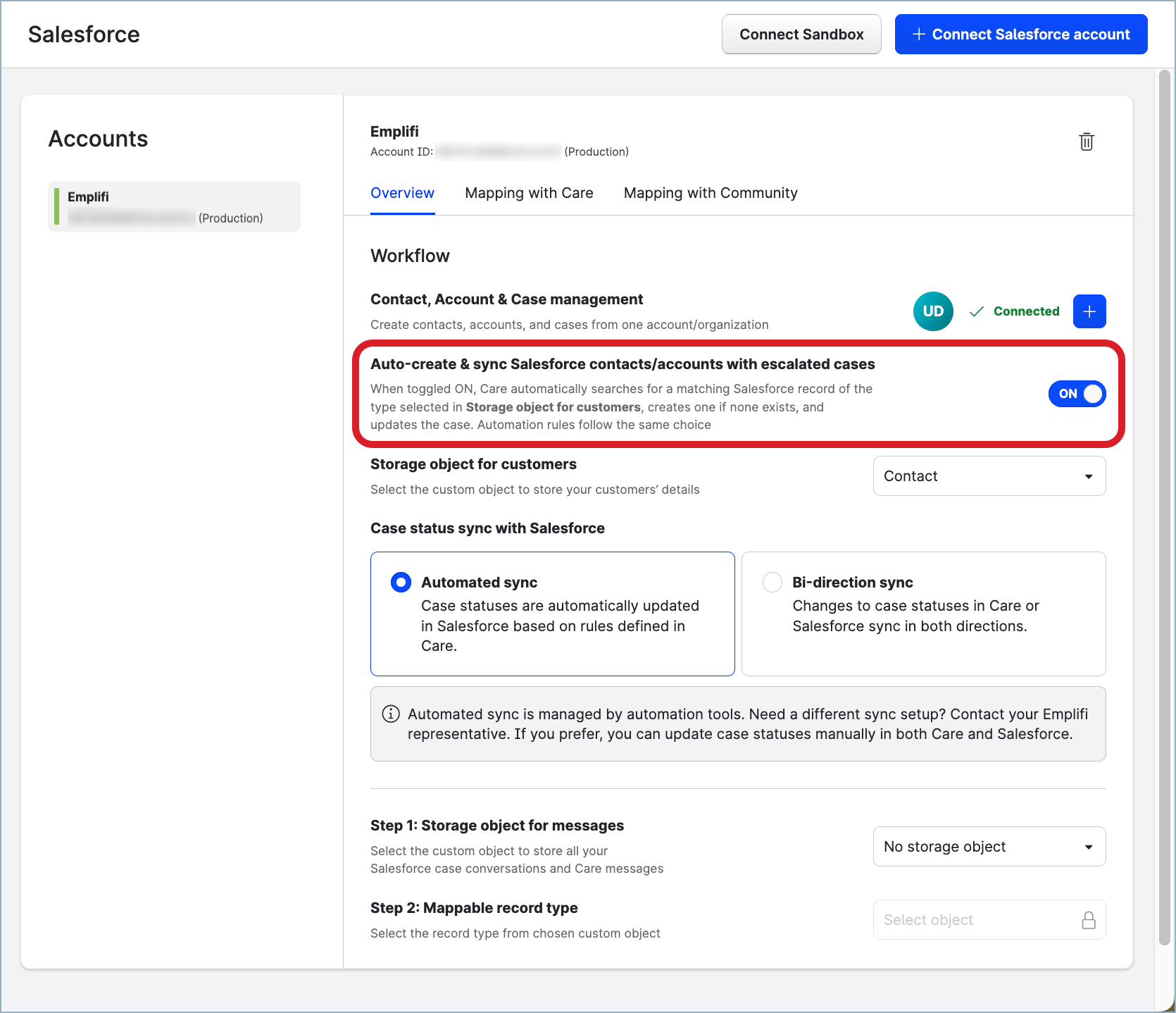Screen dimensions: 1176x1013
Task: Click the UD user avatar circle
Action: click(933, 311)
